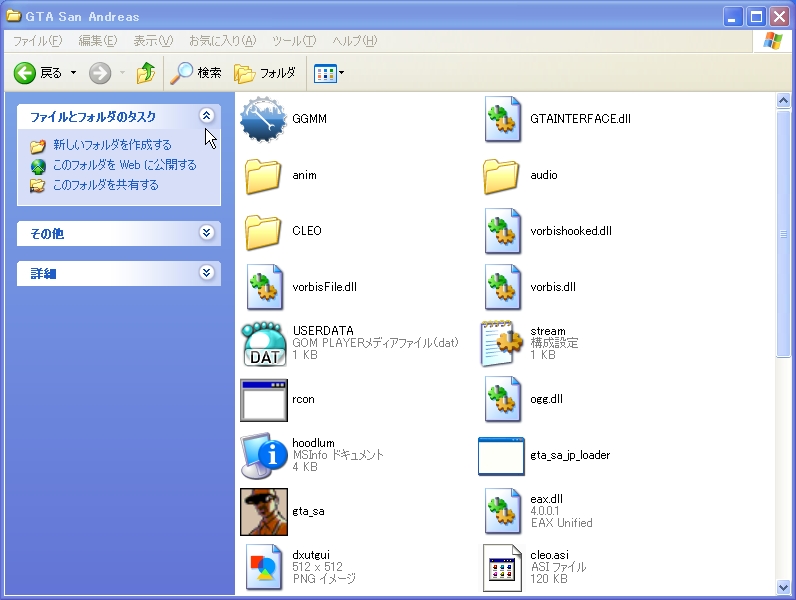Select the vorbis.dll file icon

pos(502,287)
